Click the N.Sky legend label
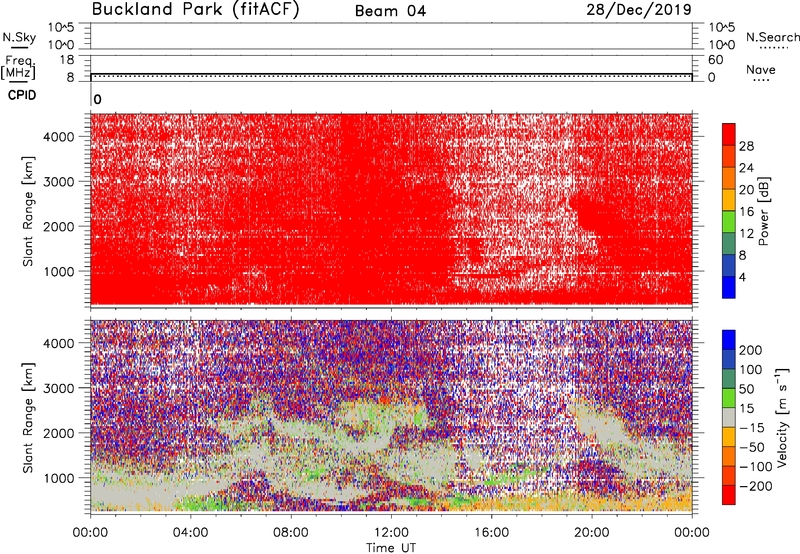Image resolution: width=800 pixels, height=554 pixels. (19, 38)
